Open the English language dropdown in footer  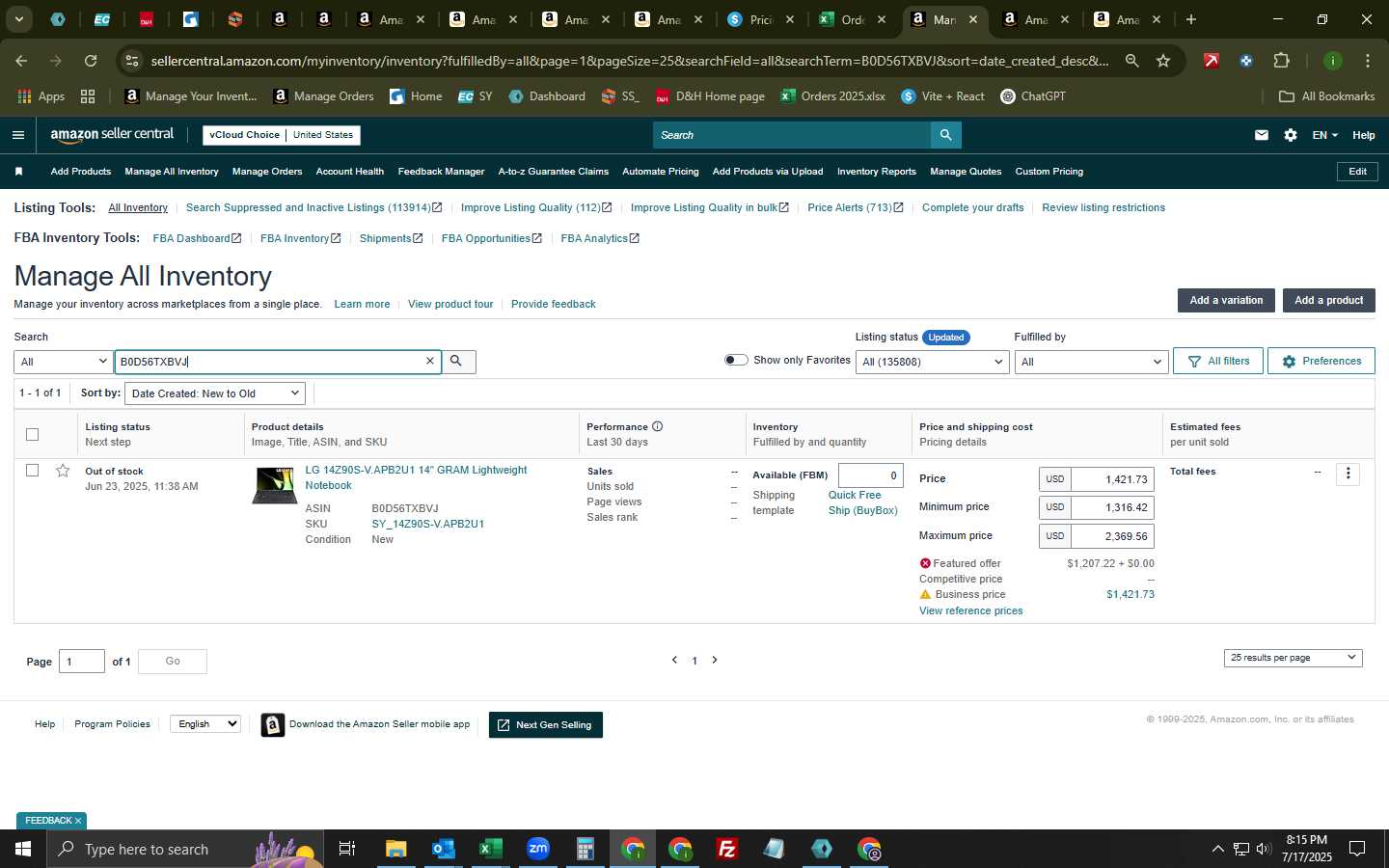tap(204, 724)
